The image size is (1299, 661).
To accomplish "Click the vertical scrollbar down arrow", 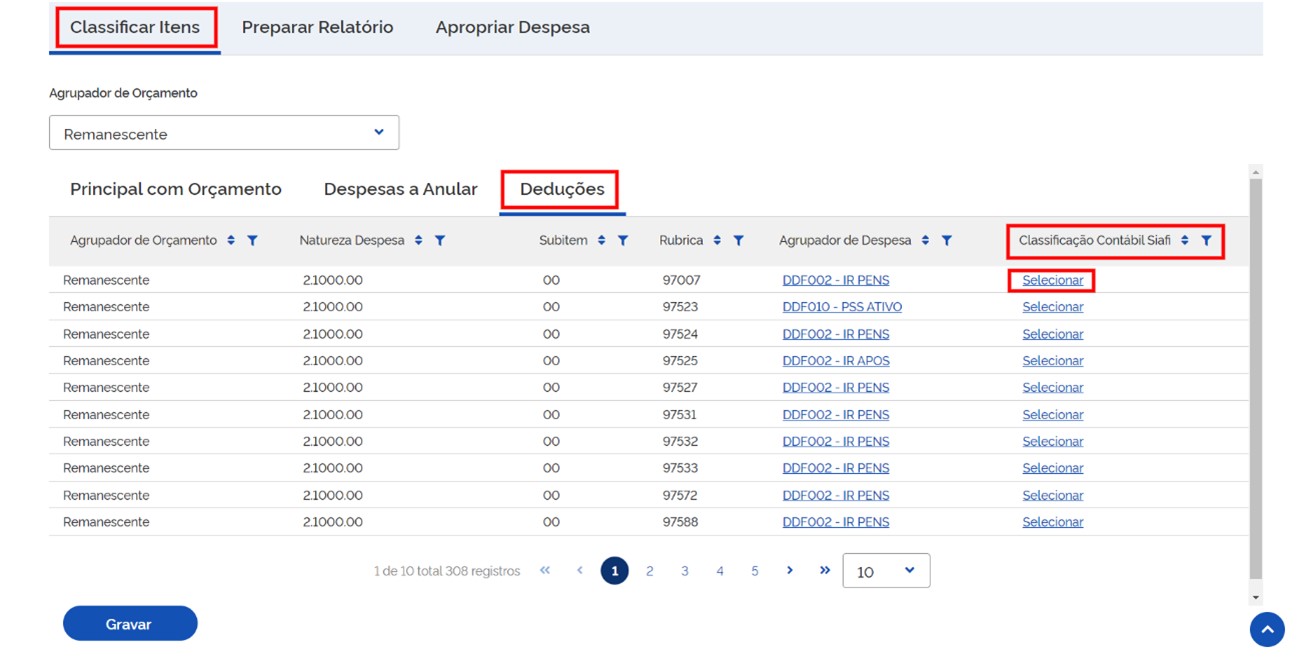I will (1256, 597).
